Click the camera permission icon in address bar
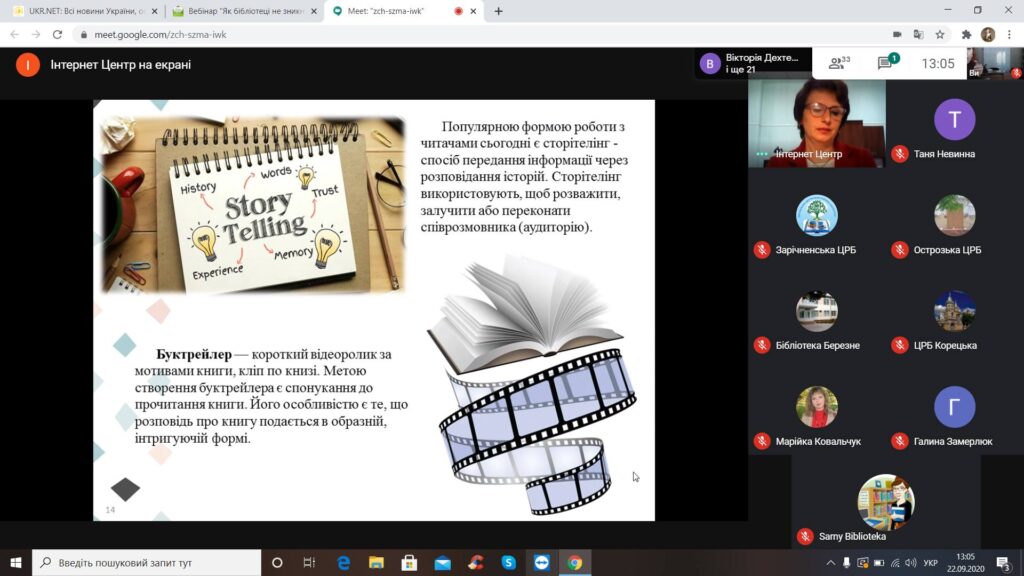This screenshot has width=1024, height=576. [895, 34]
